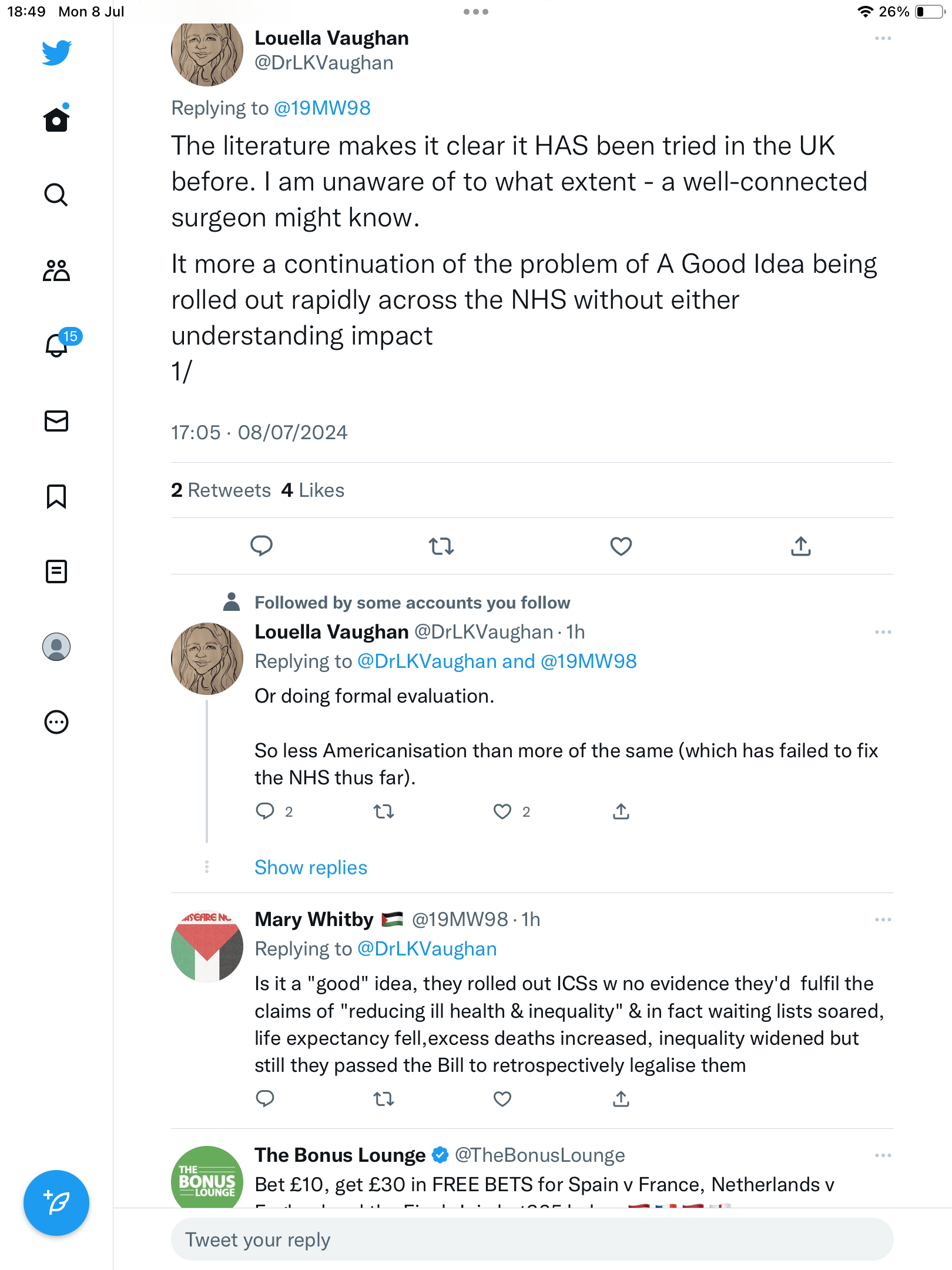
Task: Open Messages envelope in sidebar
Action: point(56,421)
